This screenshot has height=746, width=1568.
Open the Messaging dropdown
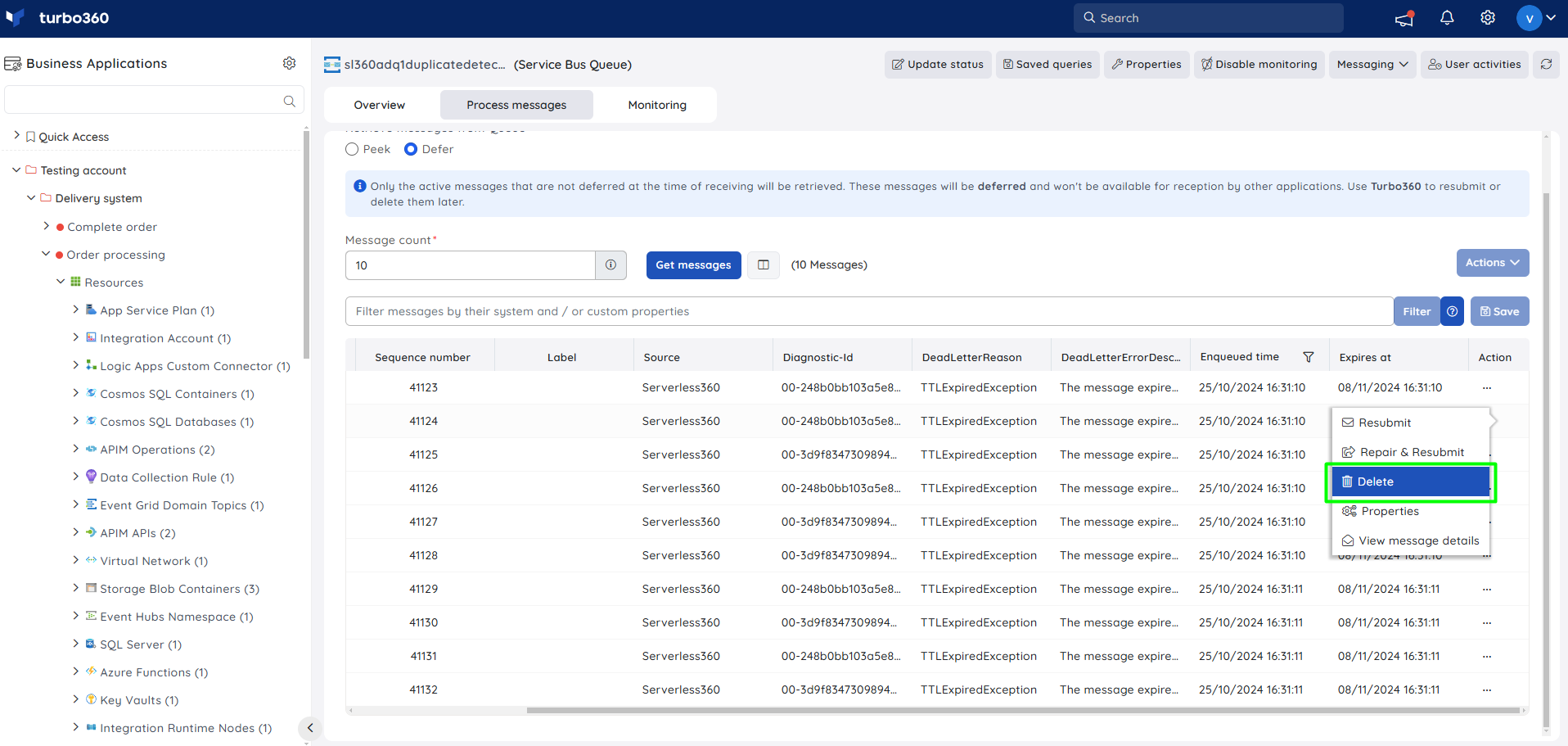coord(1372,65)
